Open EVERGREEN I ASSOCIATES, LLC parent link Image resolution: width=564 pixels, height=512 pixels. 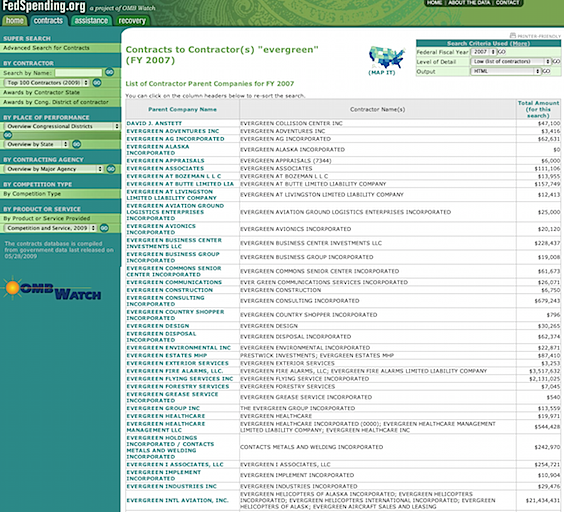point(175,465)
